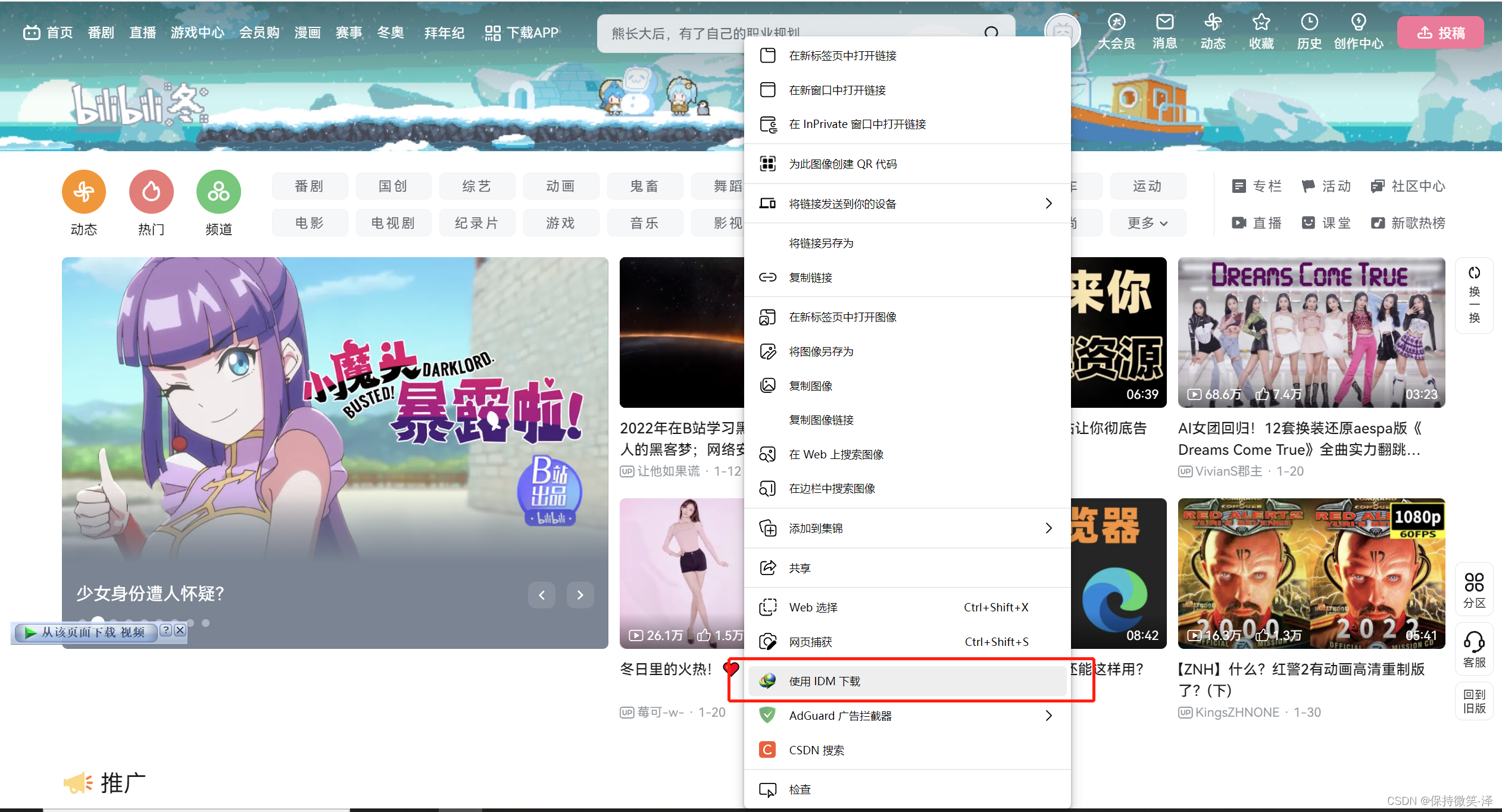Open the Dreams Come True video thumbnail

(x=1311, y=332)
